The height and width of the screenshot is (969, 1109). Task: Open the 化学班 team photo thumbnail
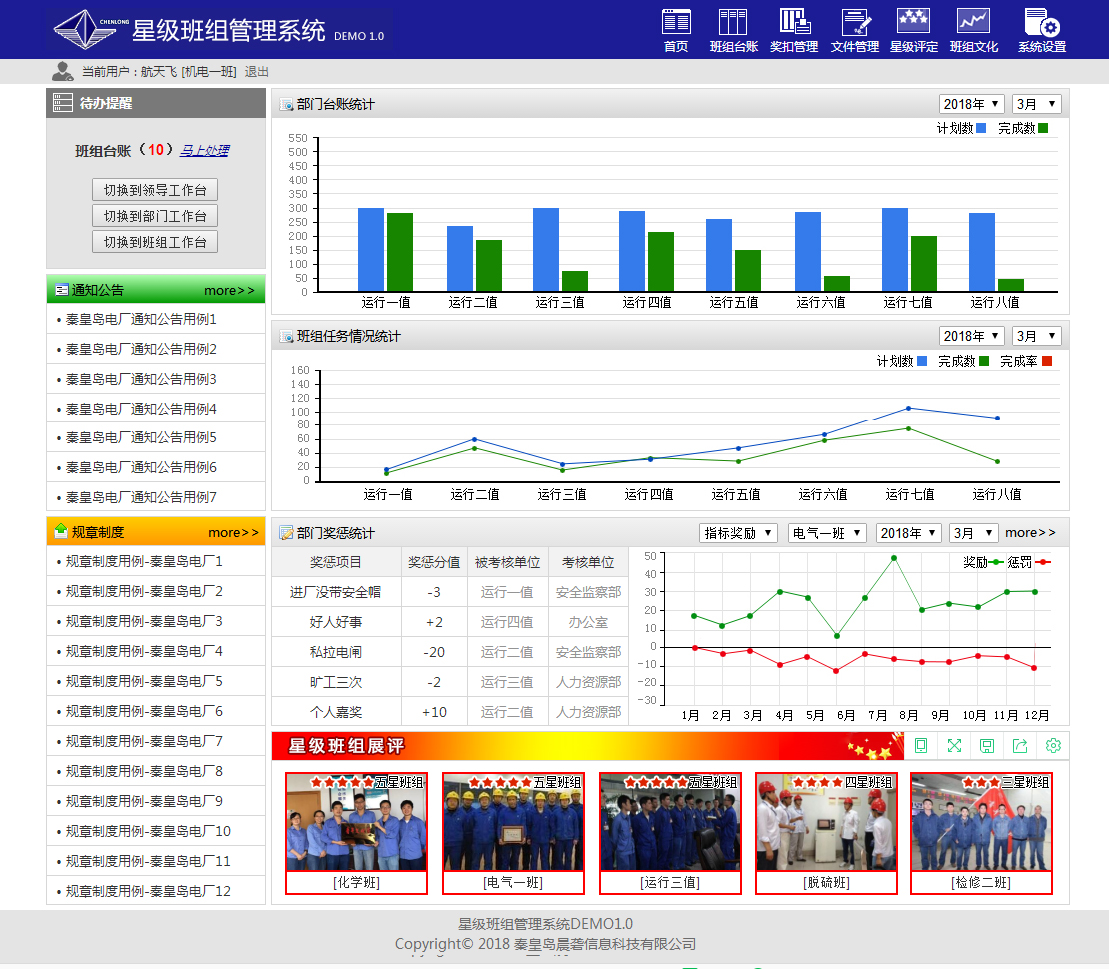(356, 822)
